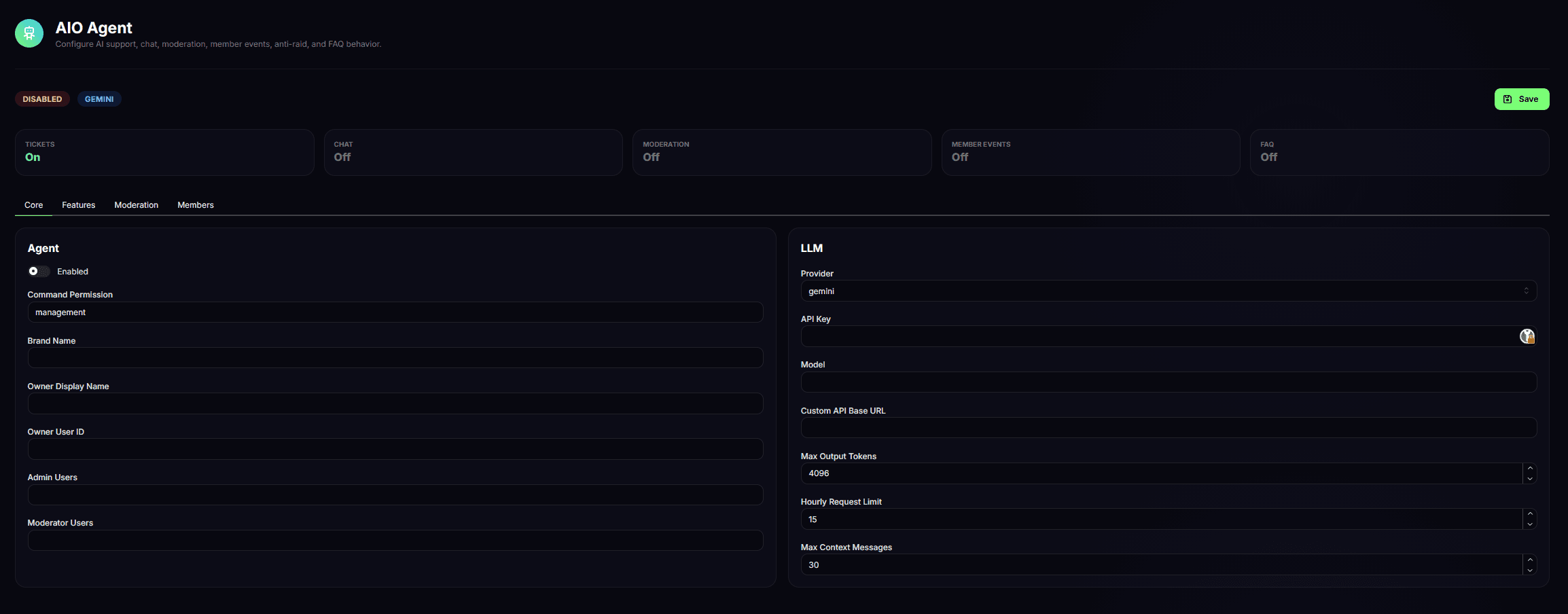Open the Members tab
1568x614 pixels.
pos(196,205)
